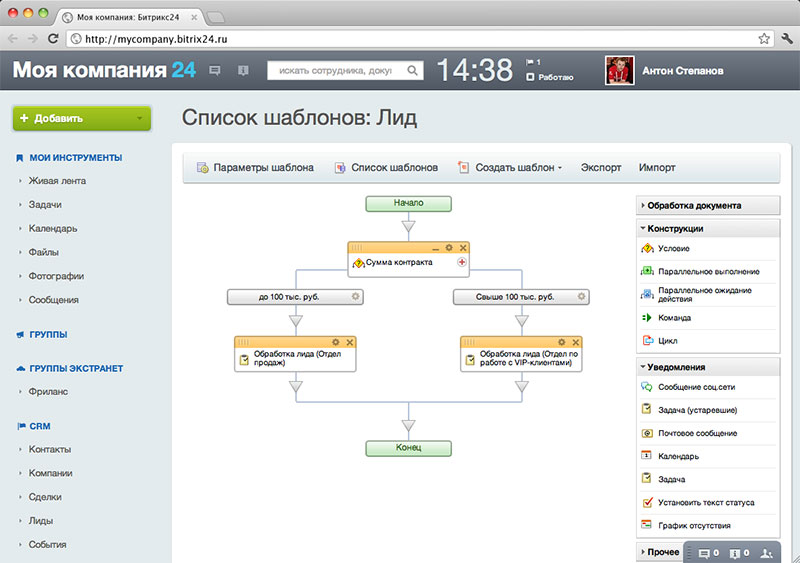
Task: Select the Цикл activity
Action: point(659,340)
